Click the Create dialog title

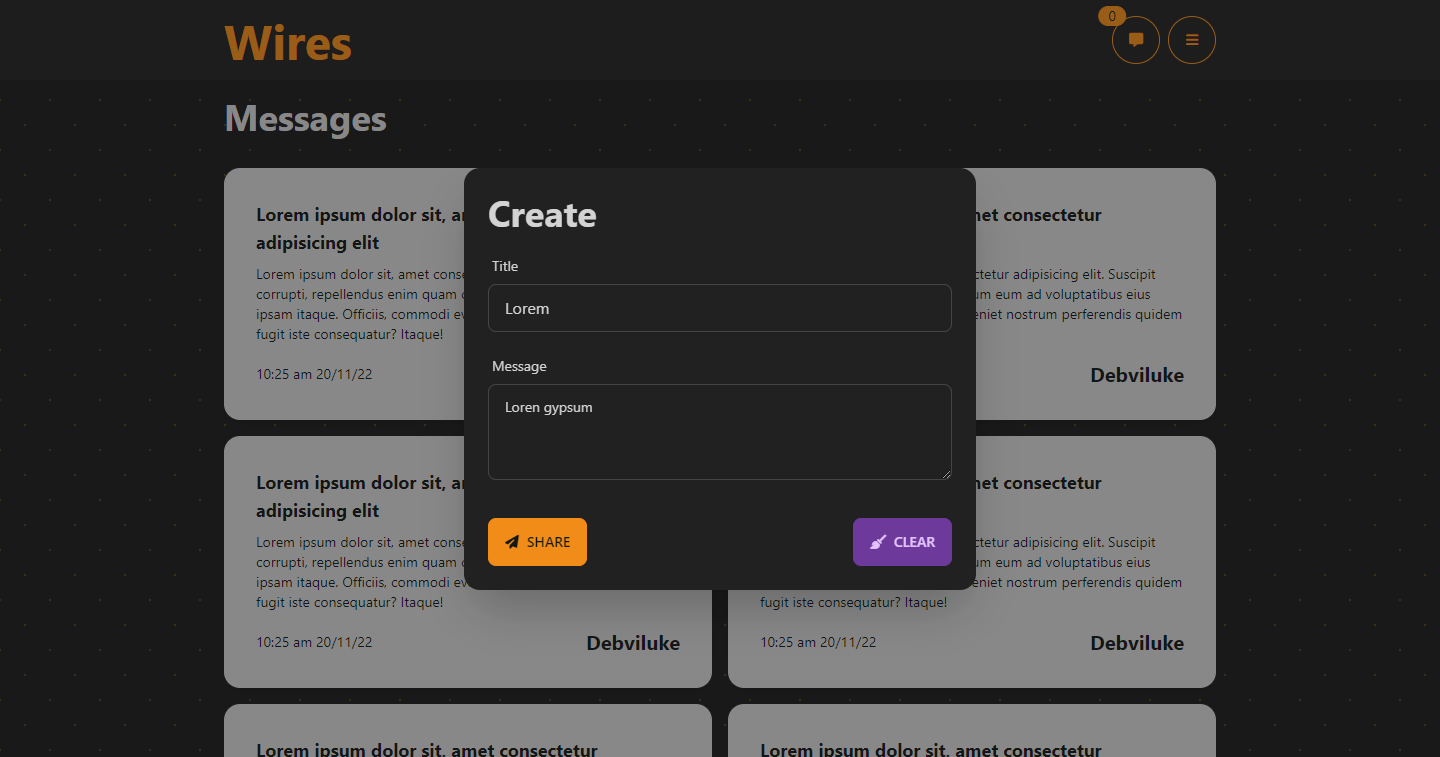pos(542,214)
